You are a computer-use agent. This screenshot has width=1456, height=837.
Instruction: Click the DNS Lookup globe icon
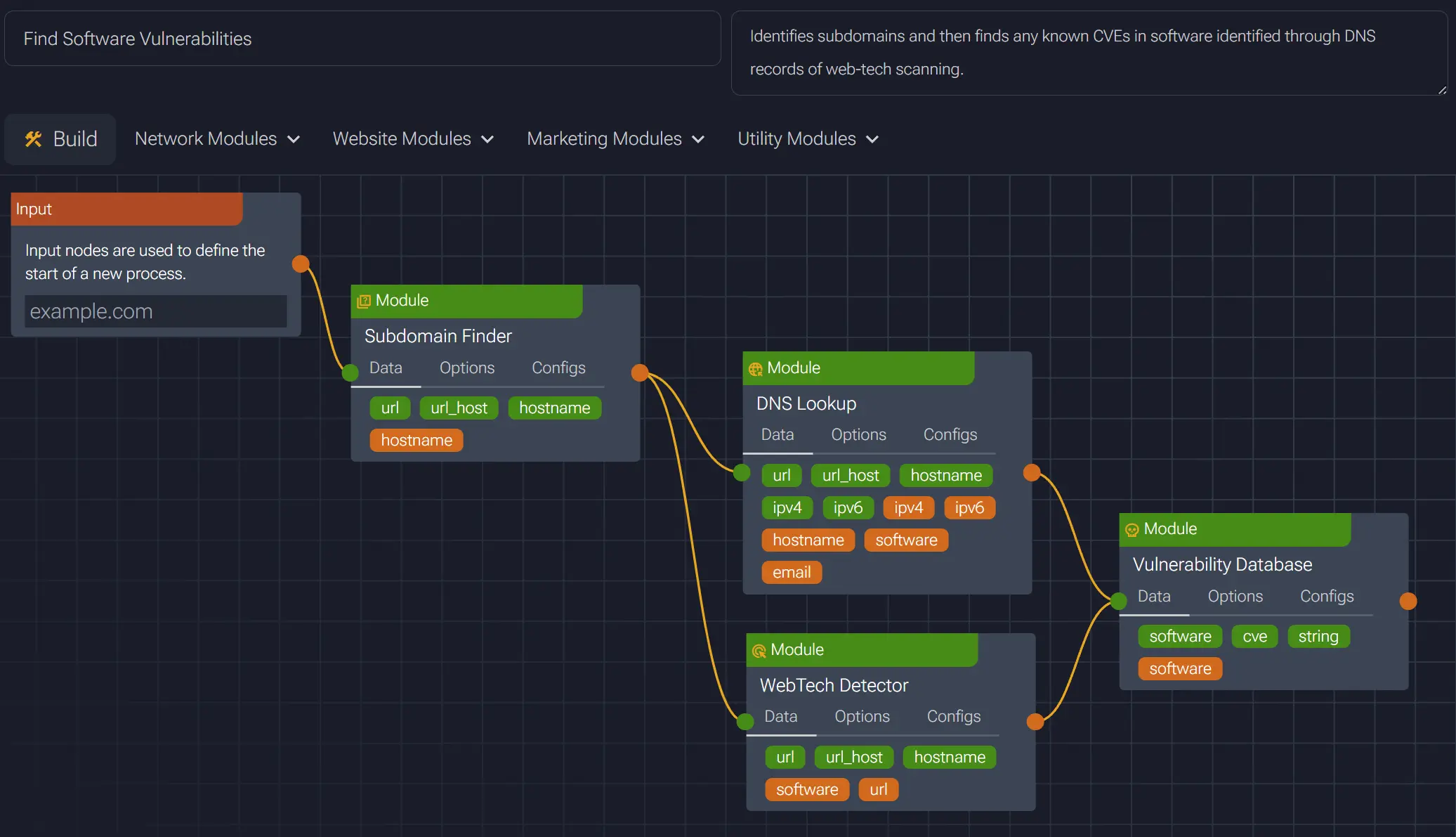point(756,369)
